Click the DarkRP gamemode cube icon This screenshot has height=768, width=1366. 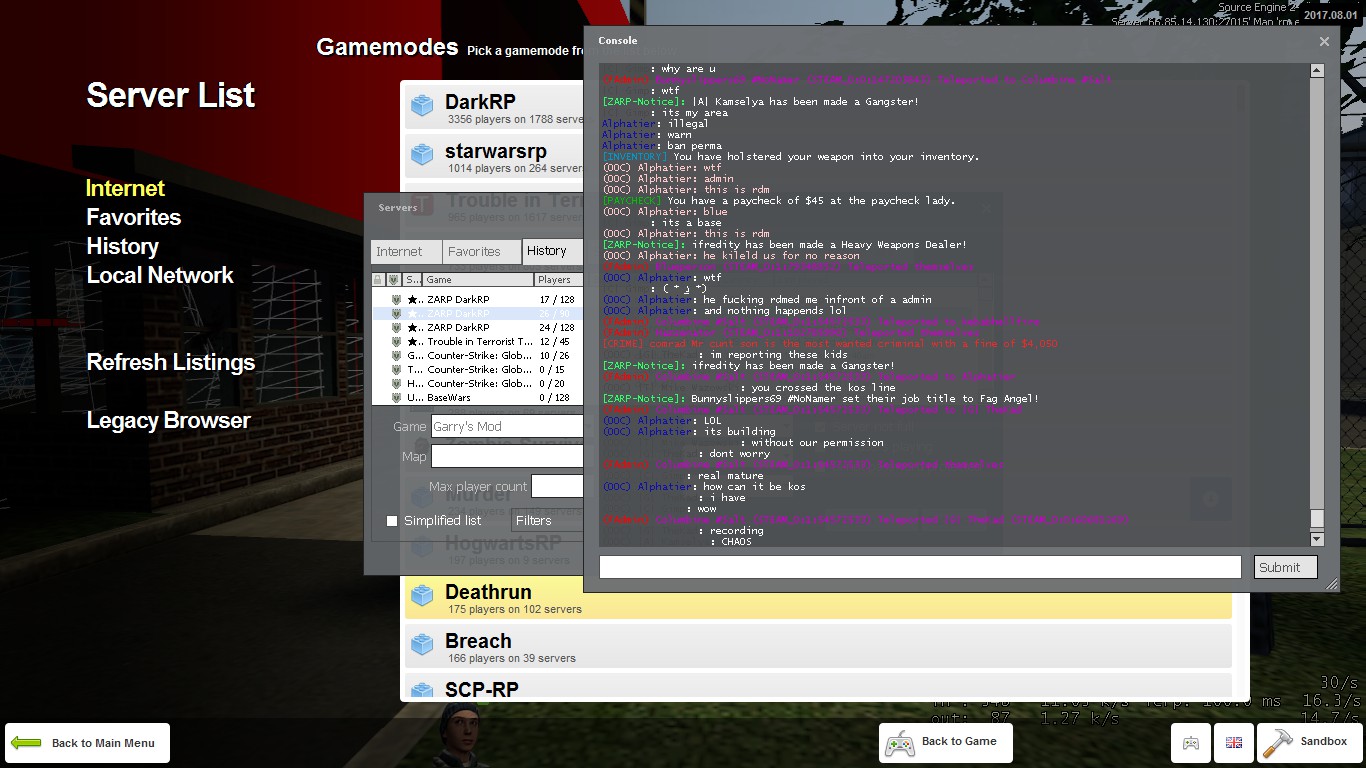tap(423, 105)
